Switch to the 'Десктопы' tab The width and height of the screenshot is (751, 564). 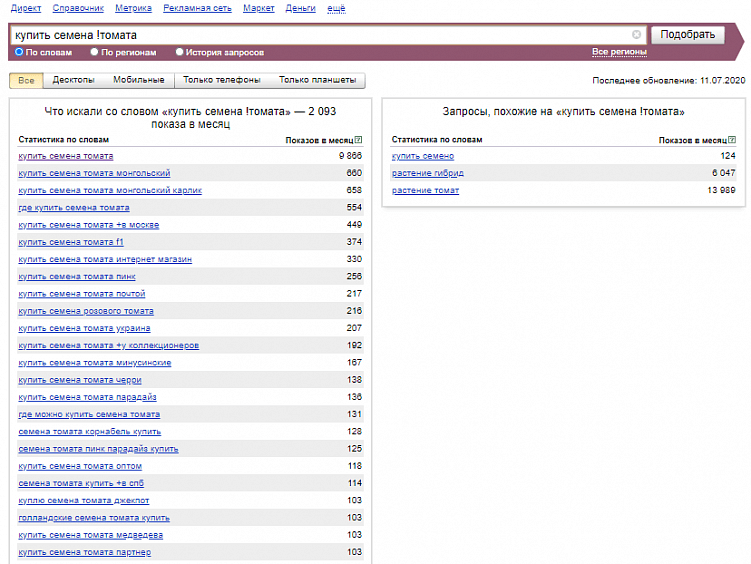click(73, 80)
